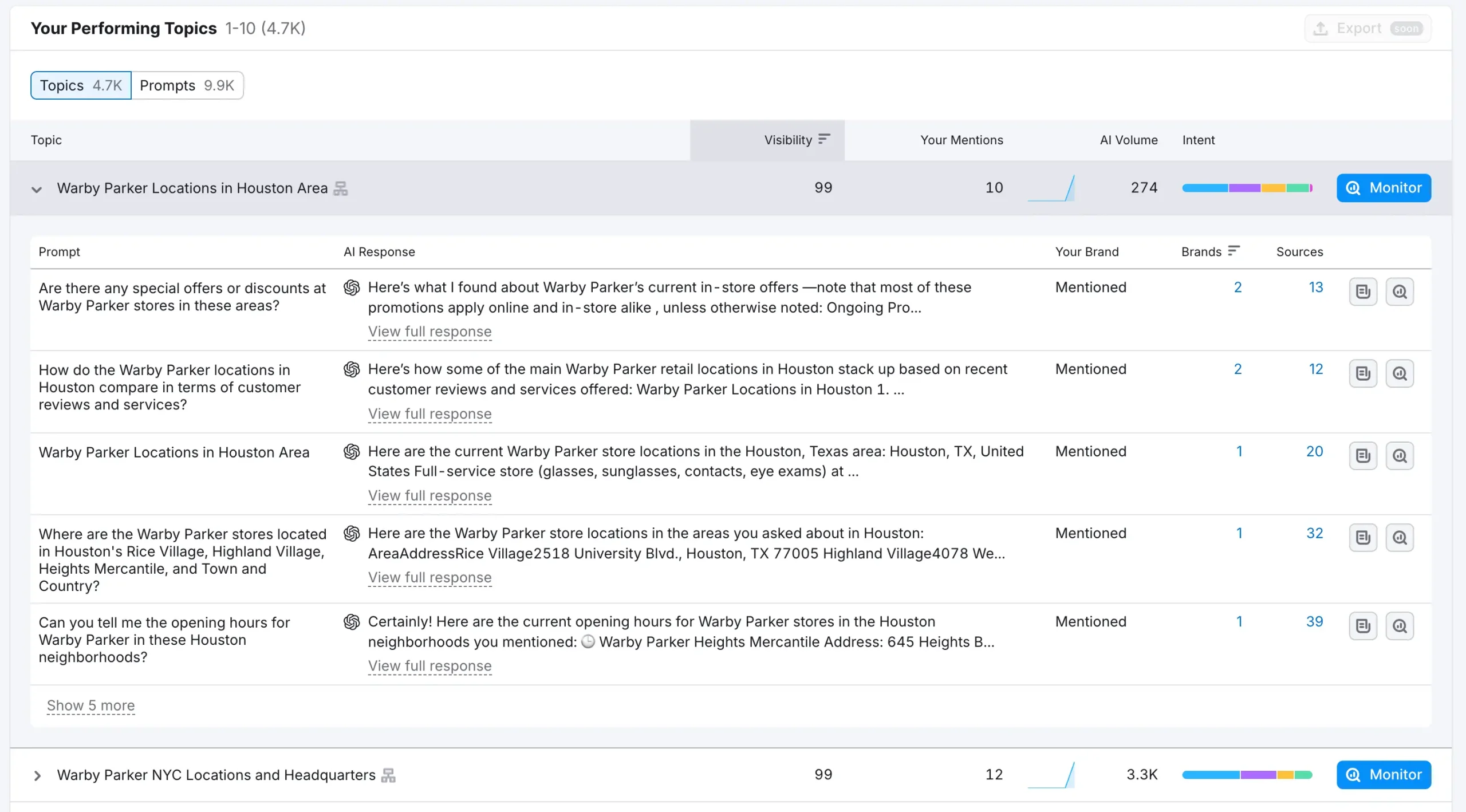
Task: Expand the list with Show 5 more
Action: coord(90,705)
